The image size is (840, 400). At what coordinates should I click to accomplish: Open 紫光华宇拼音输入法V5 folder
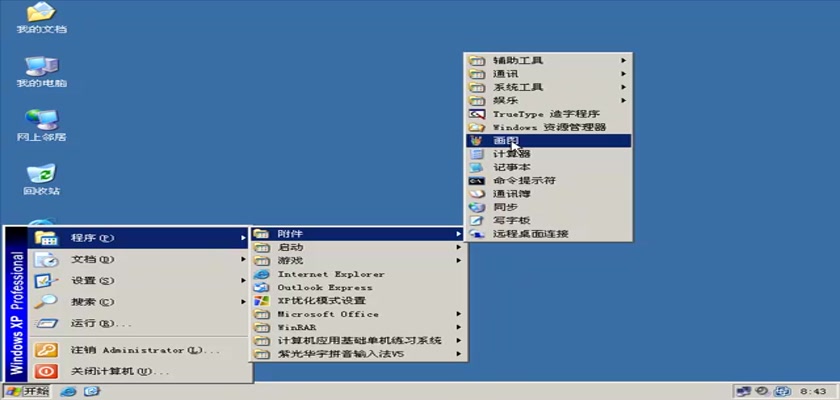pyautogui.click(x=358, y=354)
